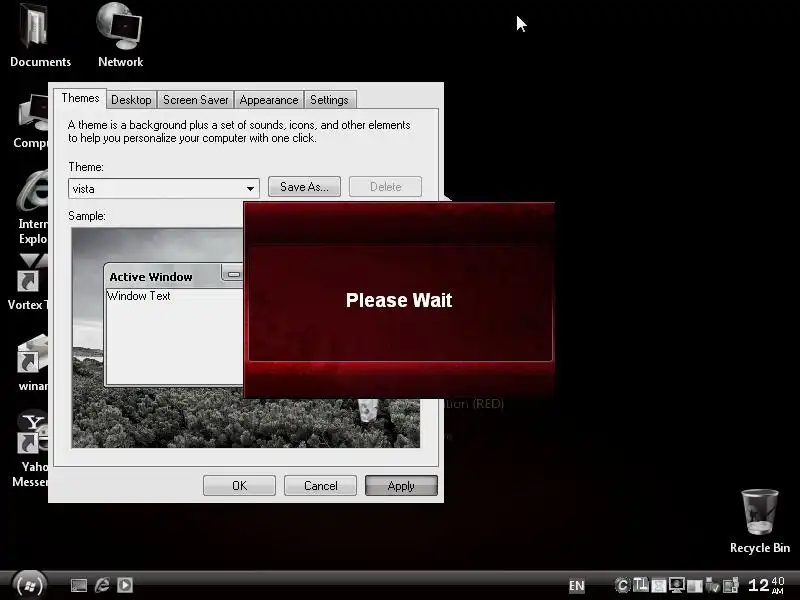The image size is (800, 600).
Task: Click the envelope tray icon
Action: coord(659,586)
